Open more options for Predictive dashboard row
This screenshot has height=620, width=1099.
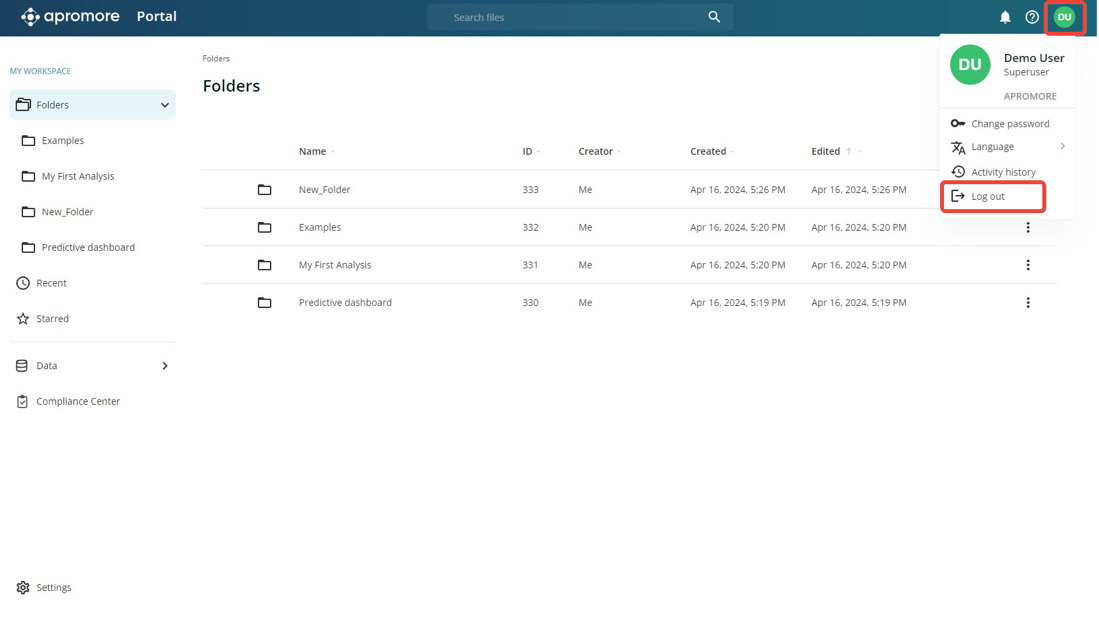tap(1027, 303)
